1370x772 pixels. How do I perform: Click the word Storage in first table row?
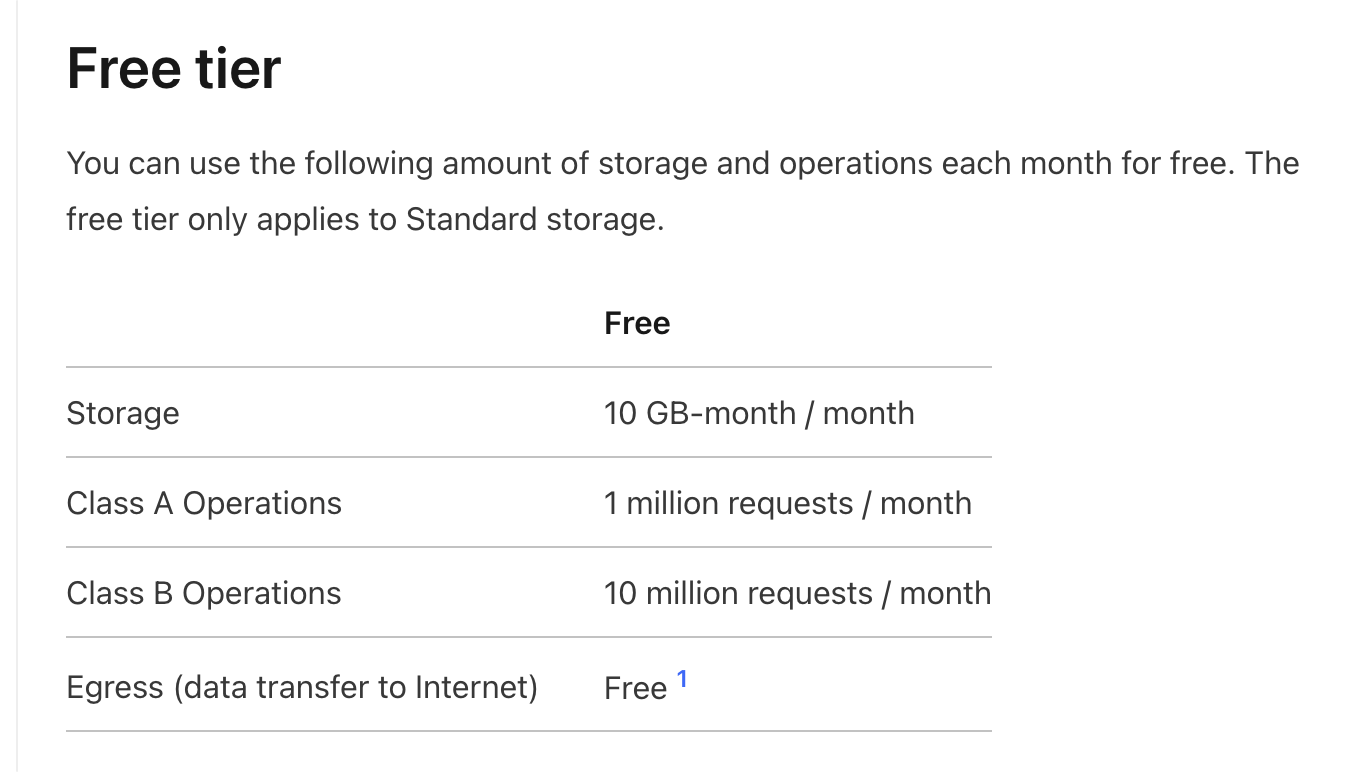tap(123, 413)
